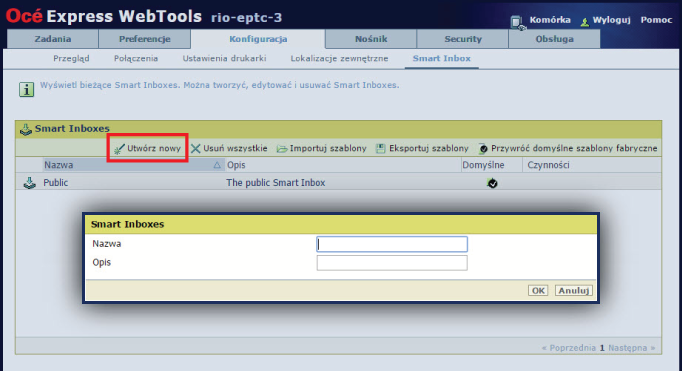Viewport: 682px width, 371px height.
Task: Select the Smart Inbox sub-tab
Action: click(x=441, y=58)
